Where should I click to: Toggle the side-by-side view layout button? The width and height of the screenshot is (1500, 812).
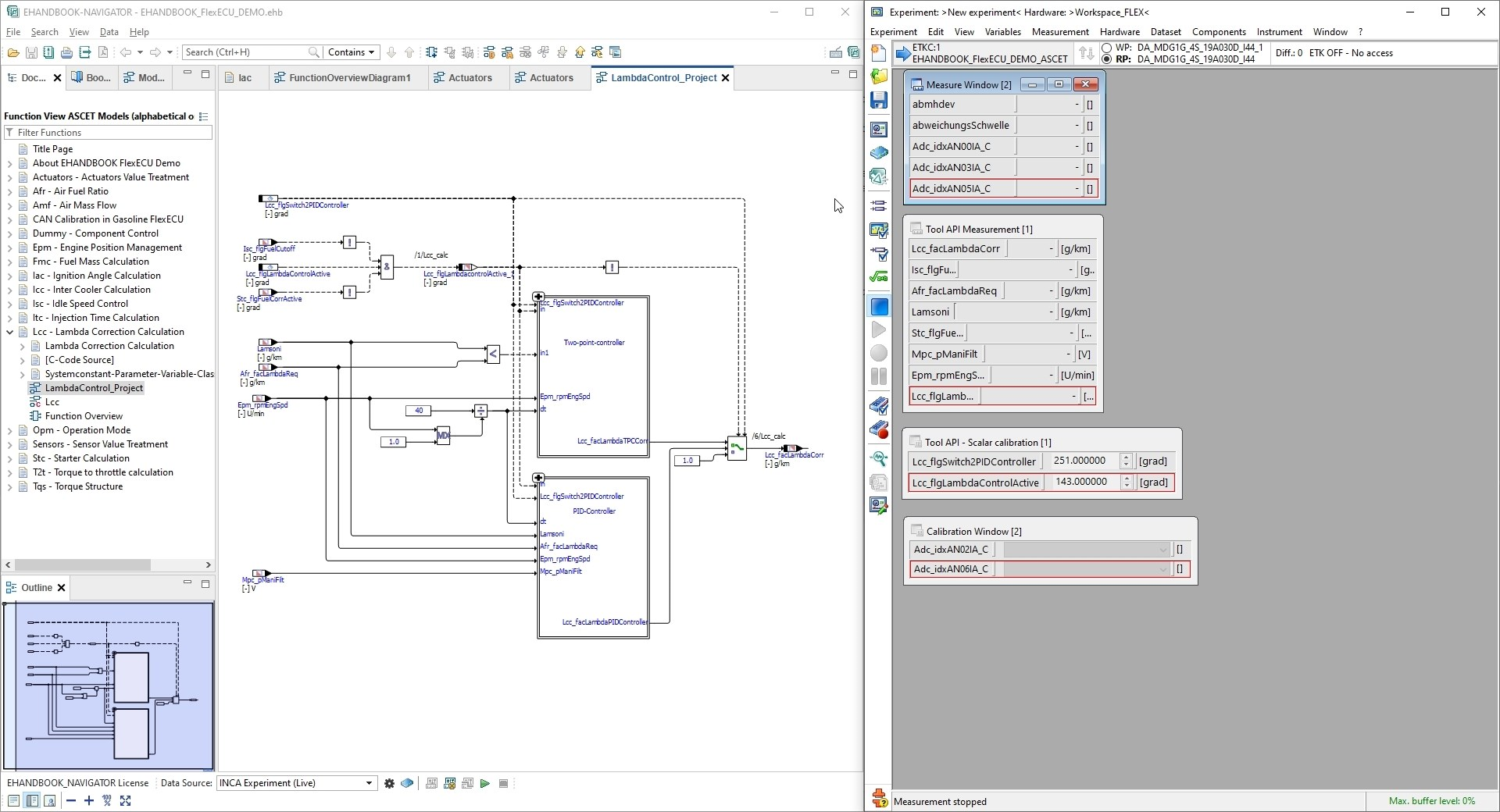(x=32, y=800)
